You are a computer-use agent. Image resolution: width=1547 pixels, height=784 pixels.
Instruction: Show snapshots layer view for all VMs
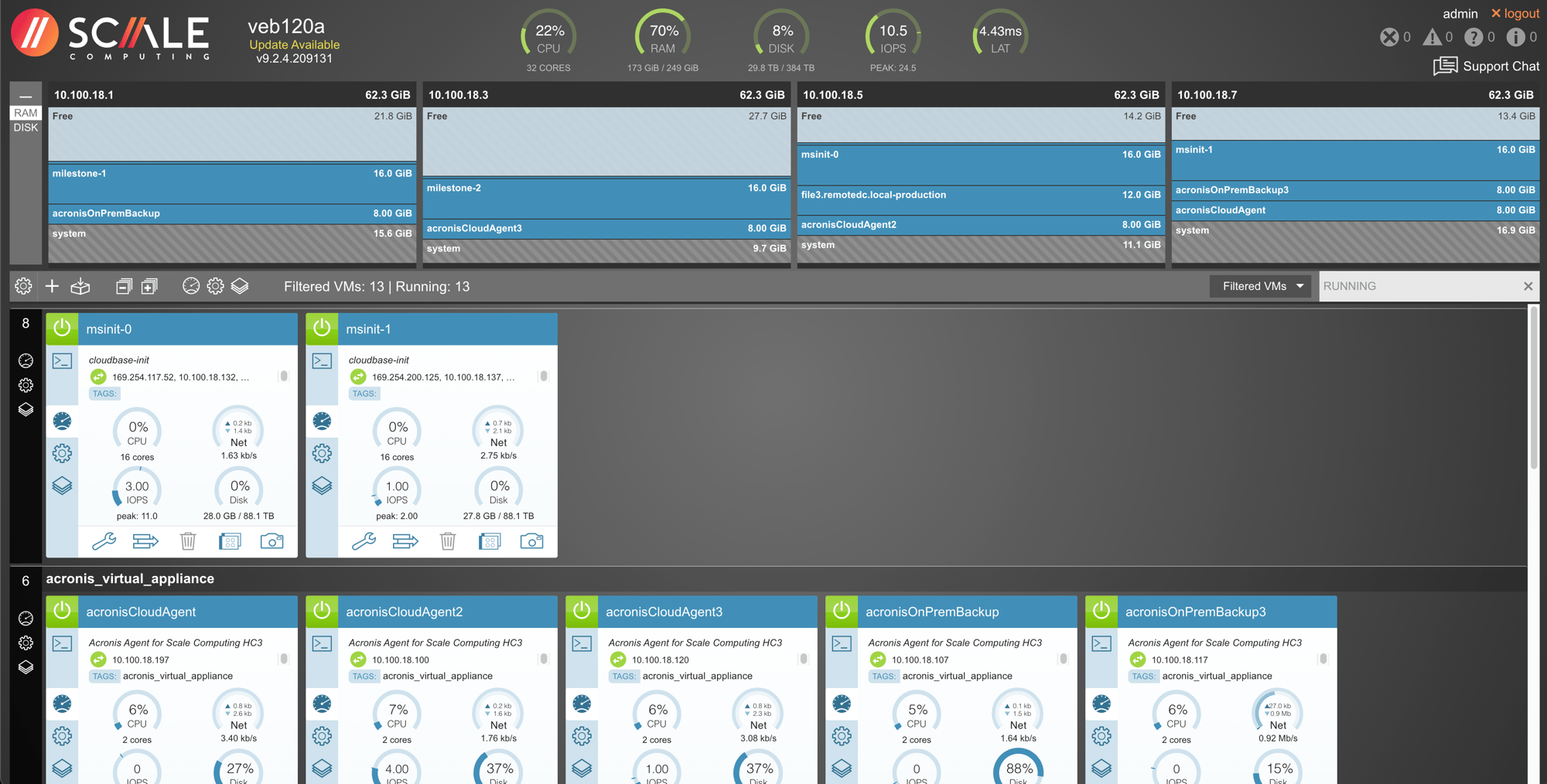tap(240, 286)
